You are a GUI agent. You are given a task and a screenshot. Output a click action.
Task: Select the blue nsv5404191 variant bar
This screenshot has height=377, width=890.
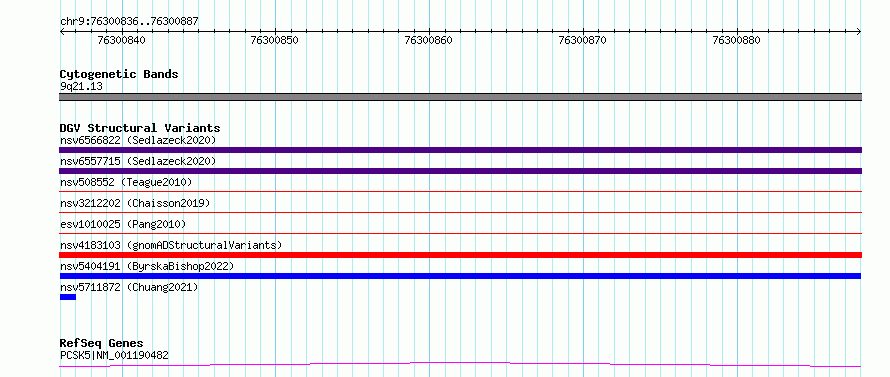(460, 276)
